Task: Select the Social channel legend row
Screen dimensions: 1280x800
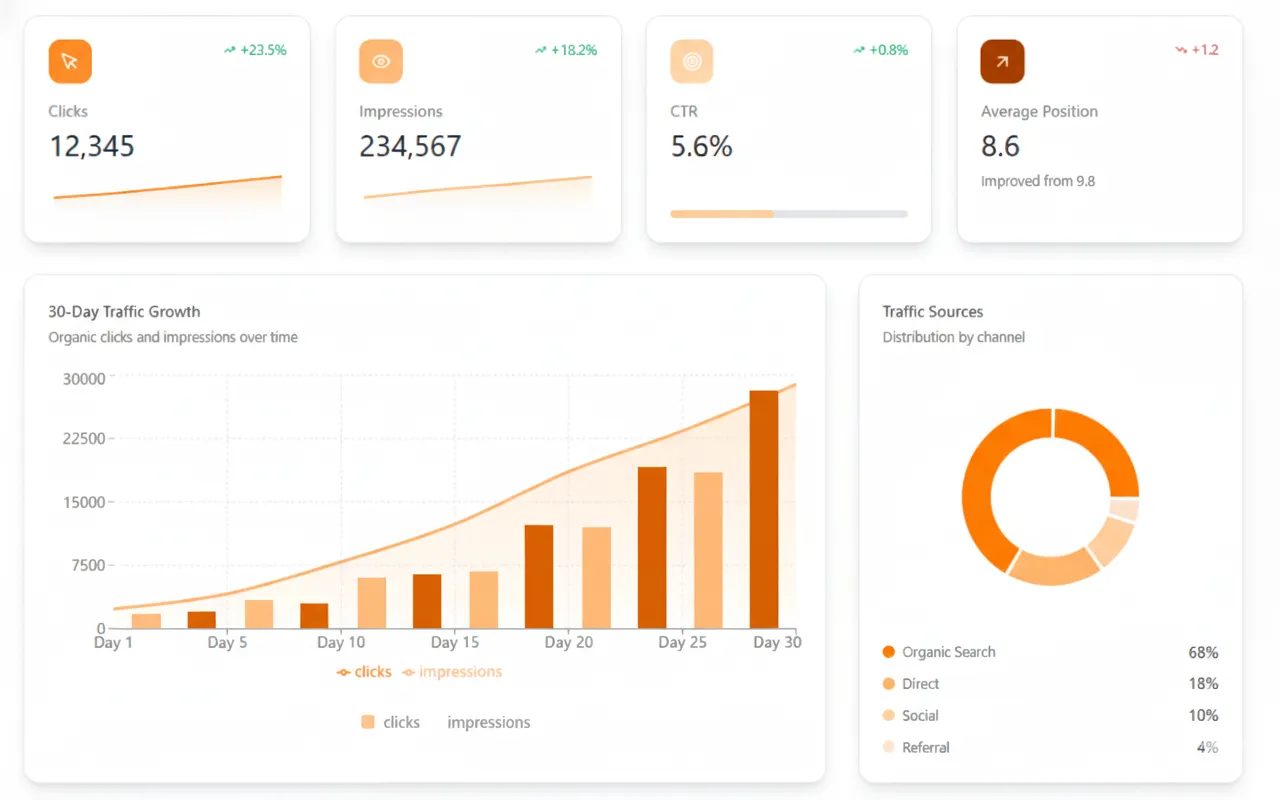Action: [x=1050, y=716]
